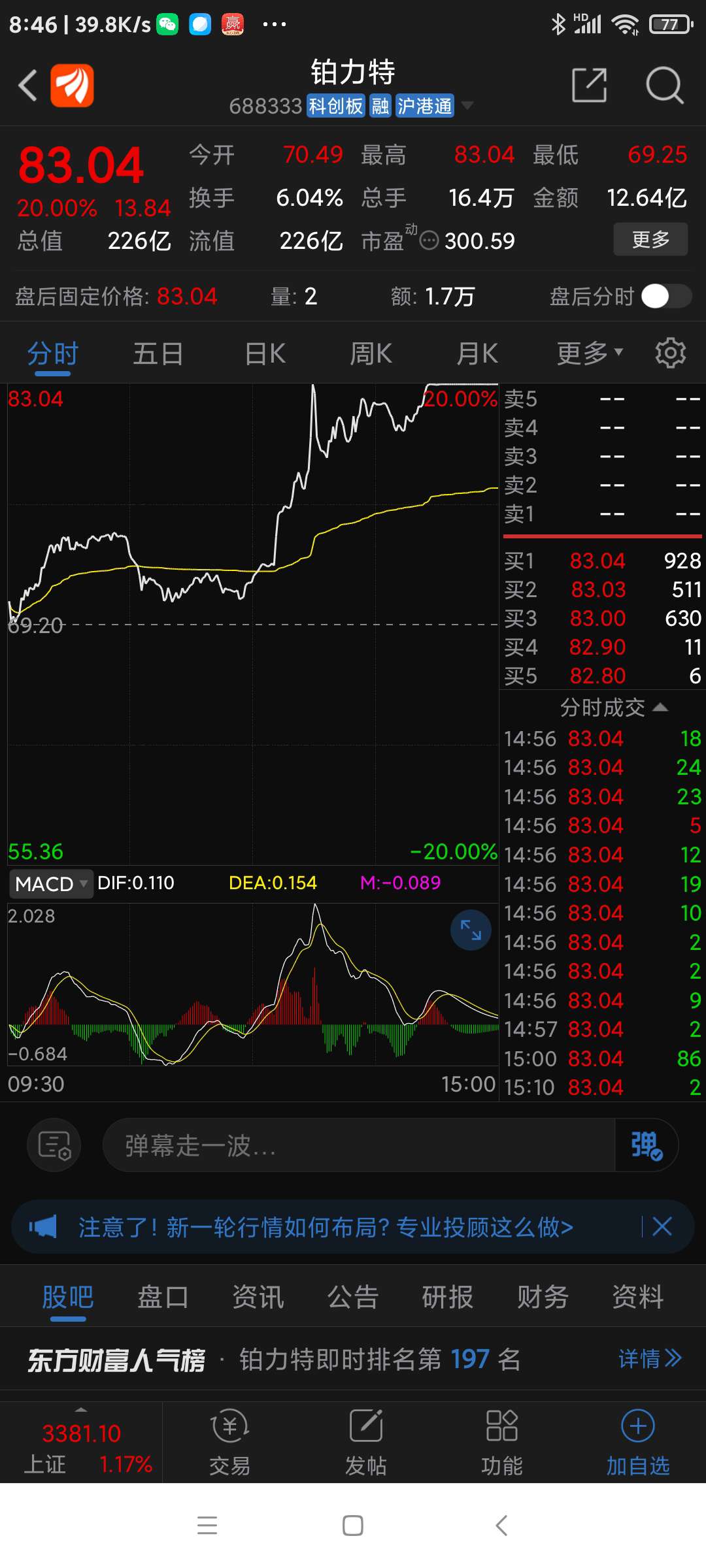Screen dimensions: 706x1568
Task: Switch to the 日K chart tab
Action: pyautogui.click(x=265, y=354)
